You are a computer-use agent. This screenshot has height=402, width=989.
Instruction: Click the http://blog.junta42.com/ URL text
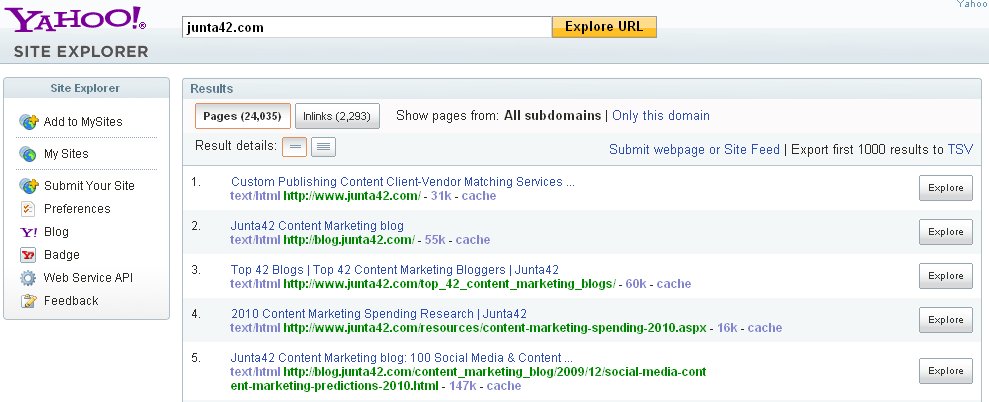(349, 240)
